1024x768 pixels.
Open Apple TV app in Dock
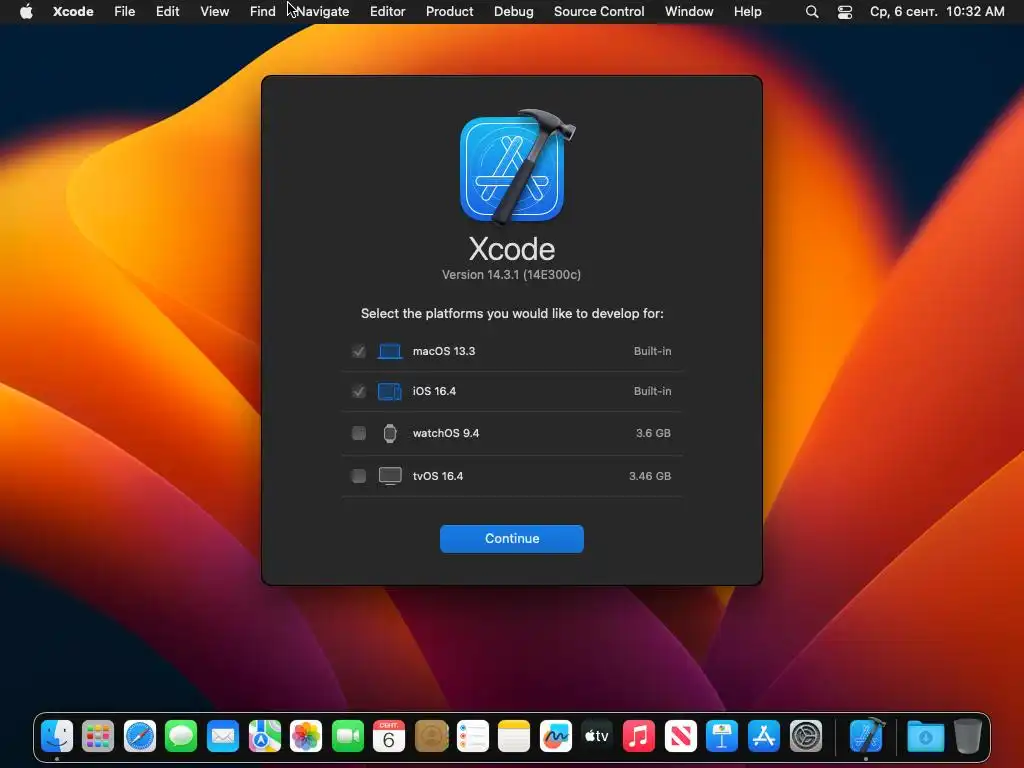[597, 737]
